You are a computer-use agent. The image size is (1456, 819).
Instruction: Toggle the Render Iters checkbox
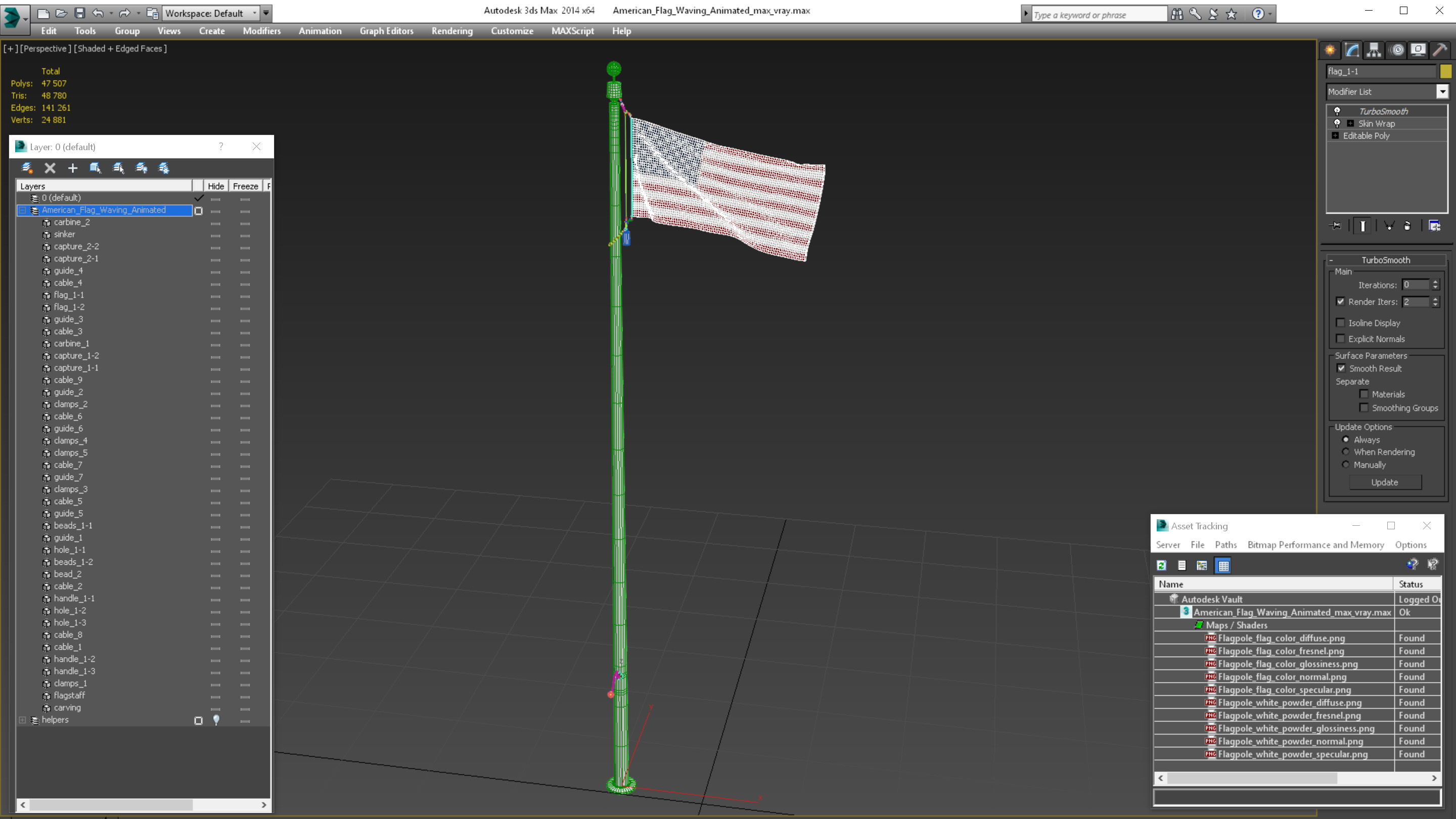(x=1341, y=301)
